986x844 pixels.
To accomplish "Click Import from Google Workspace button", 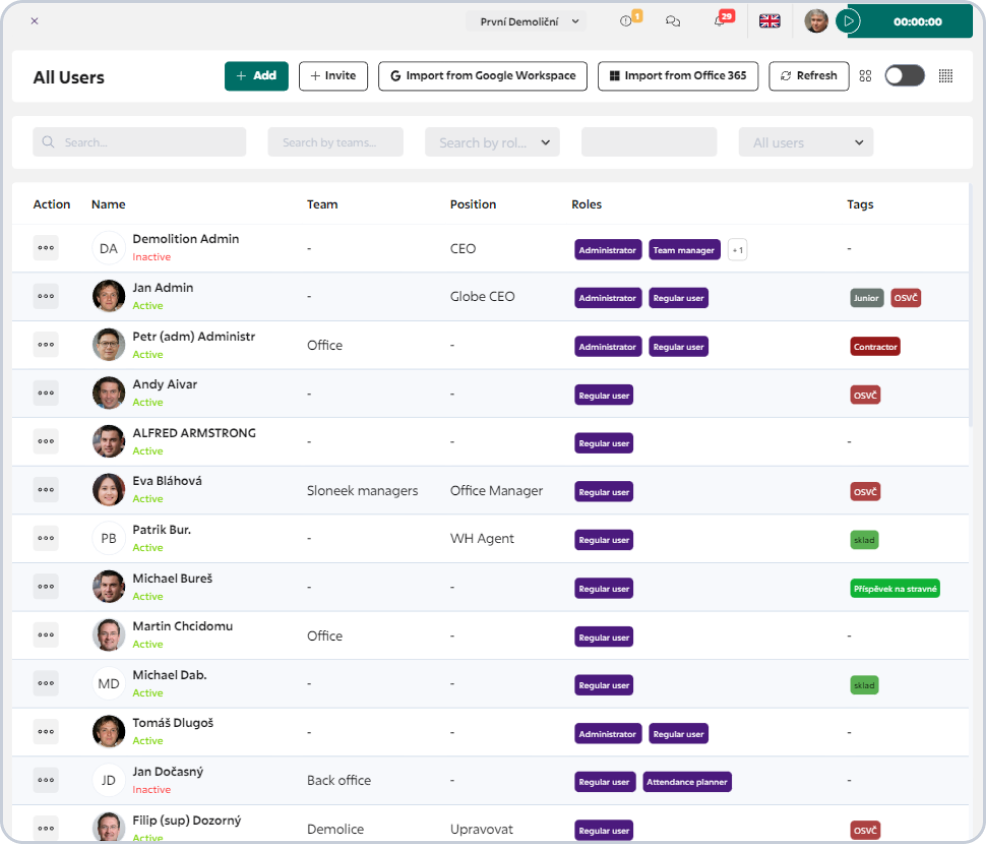I will coord(482,76).
